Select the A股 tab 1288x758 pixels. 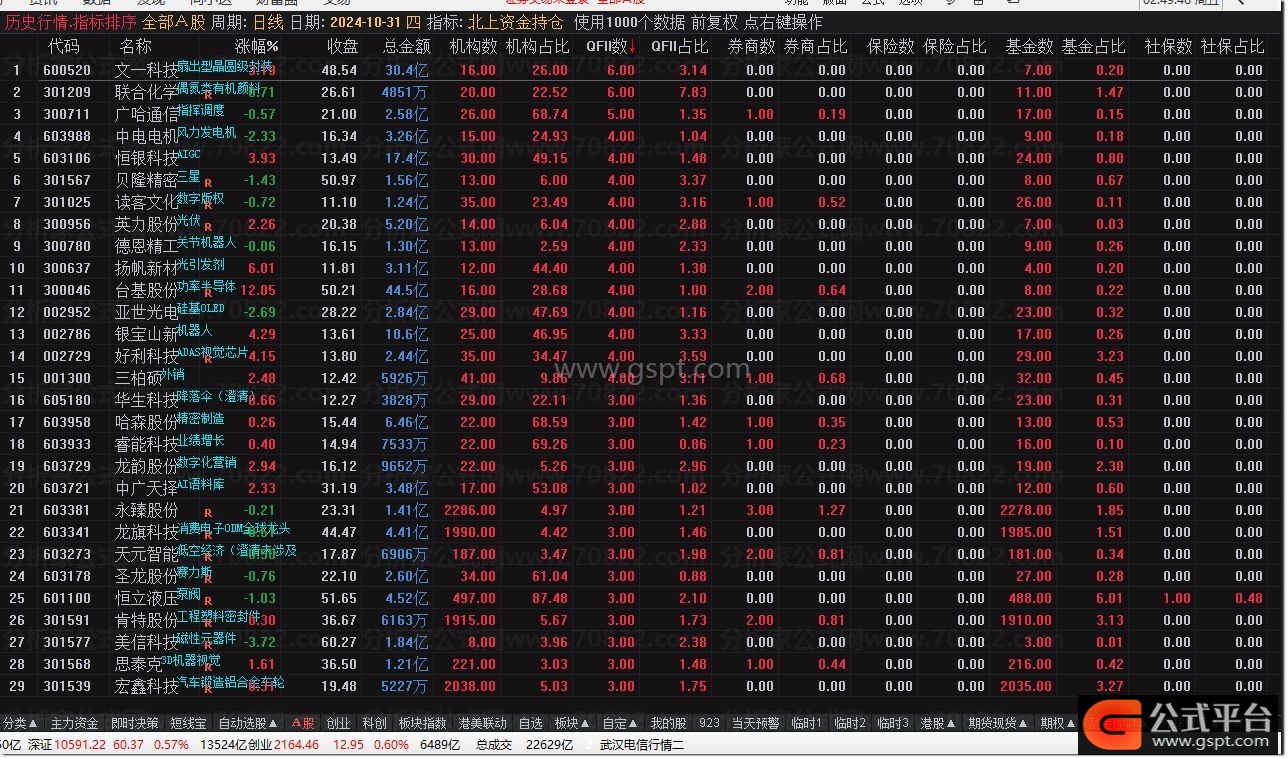[303, 723]
